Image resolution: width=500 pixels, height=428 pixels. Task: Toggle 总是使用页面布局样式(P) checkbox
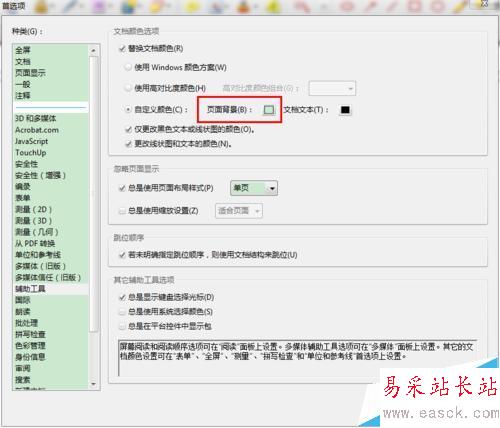(122, 188)
